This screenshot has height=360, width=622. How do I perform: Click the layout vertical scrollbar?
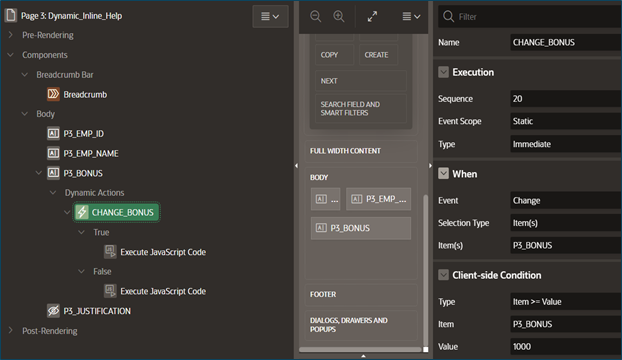[x=425, y=270]
